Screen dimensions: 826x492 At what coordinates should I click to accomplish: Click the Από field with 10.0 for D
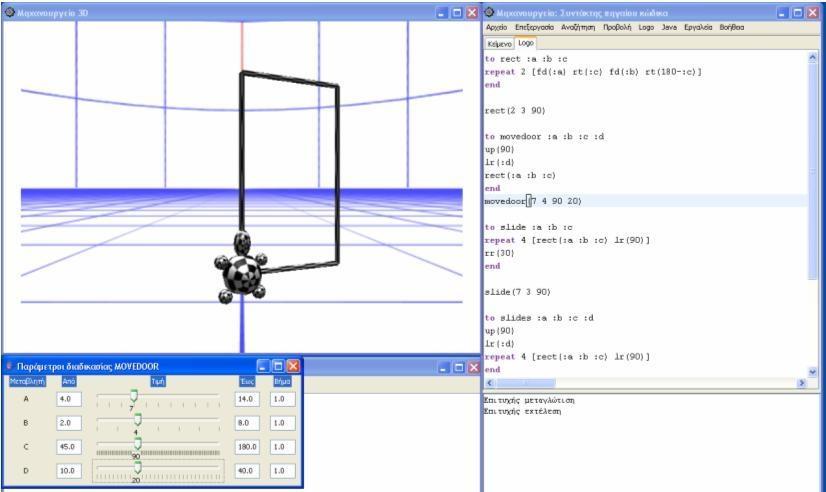(69, 470)
